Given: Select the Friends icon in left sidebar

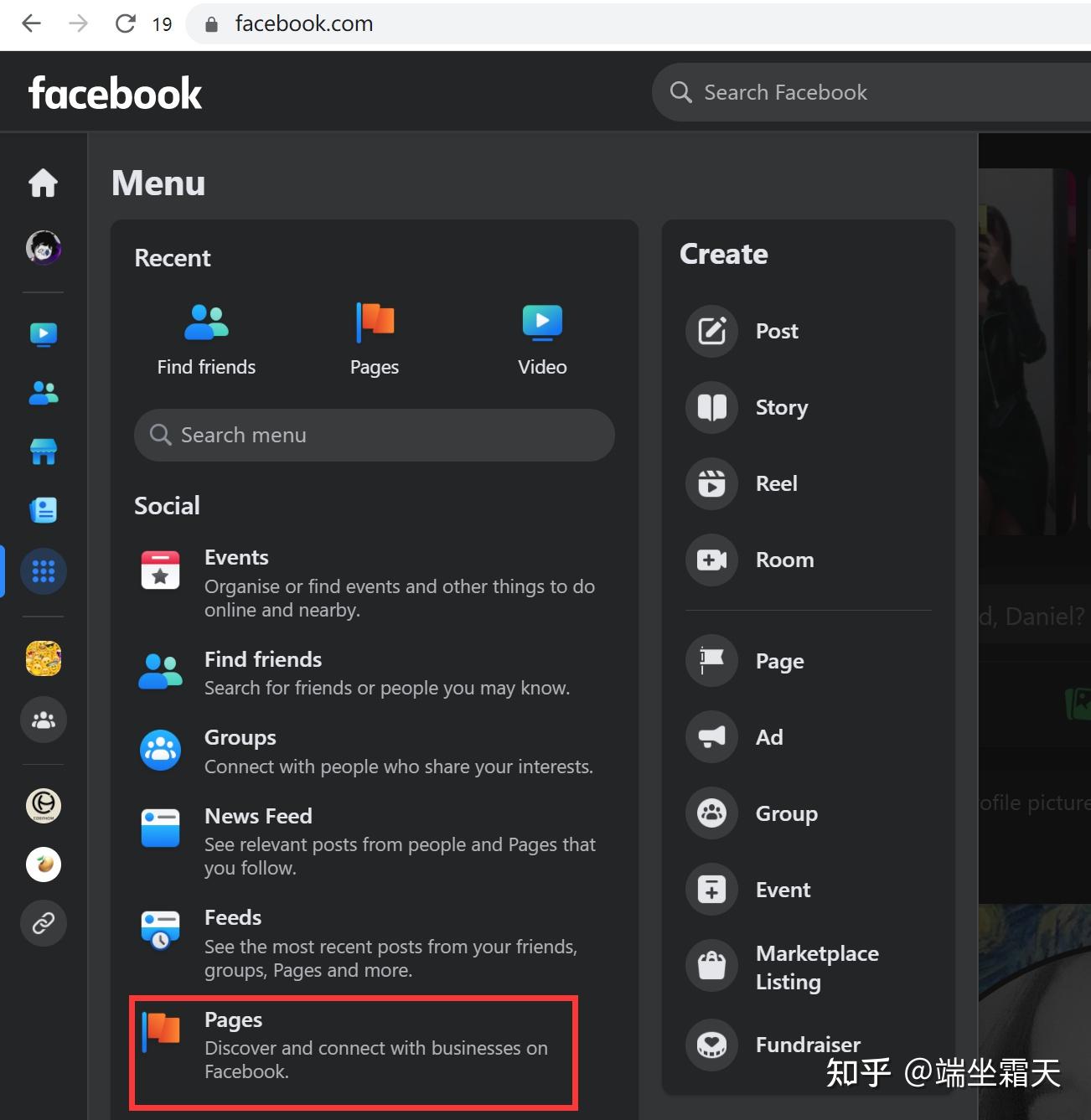Looking at the screenshot, I should click(43, 393).
